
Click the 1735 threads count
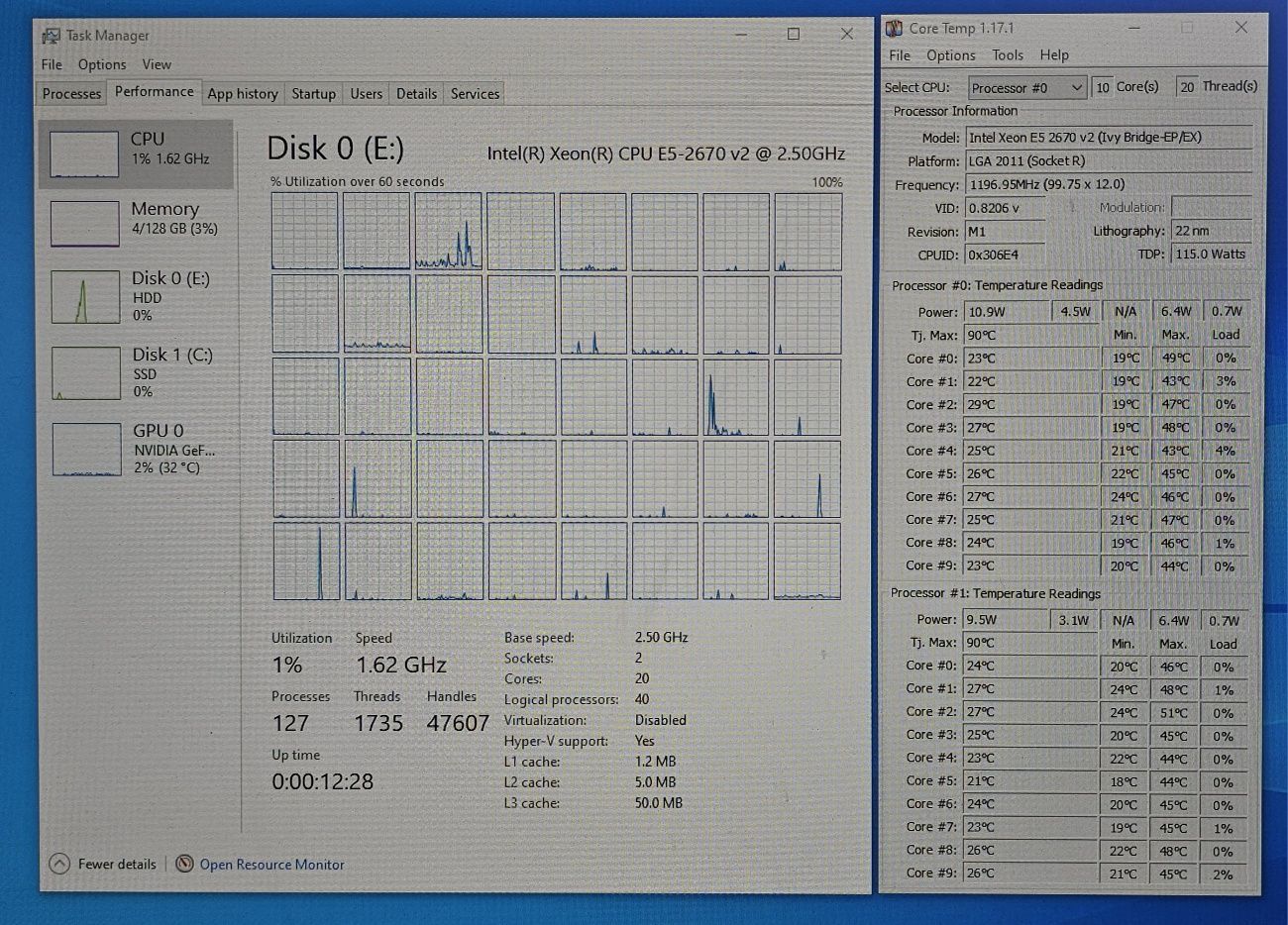[x=378, y=724]
